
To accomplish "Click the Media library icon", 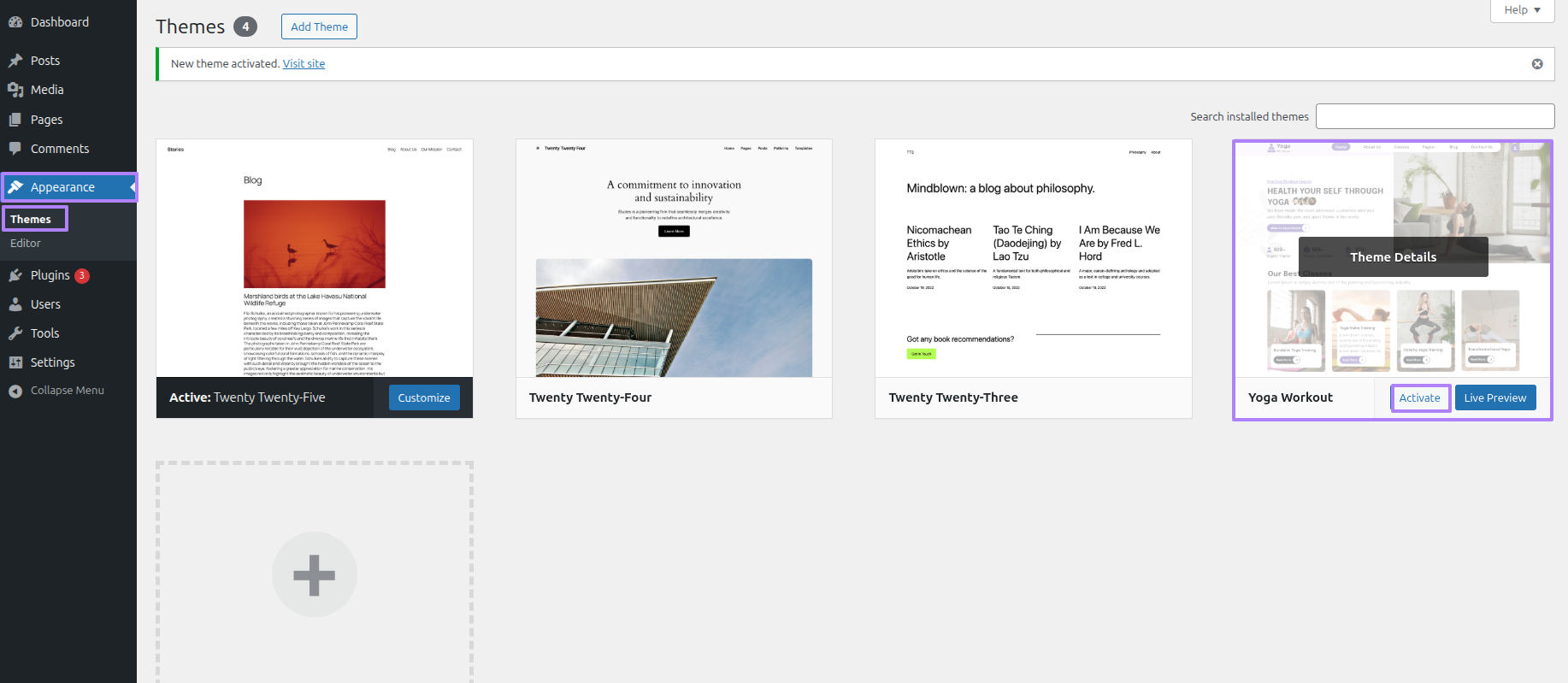I will click(x=15, y=90).
